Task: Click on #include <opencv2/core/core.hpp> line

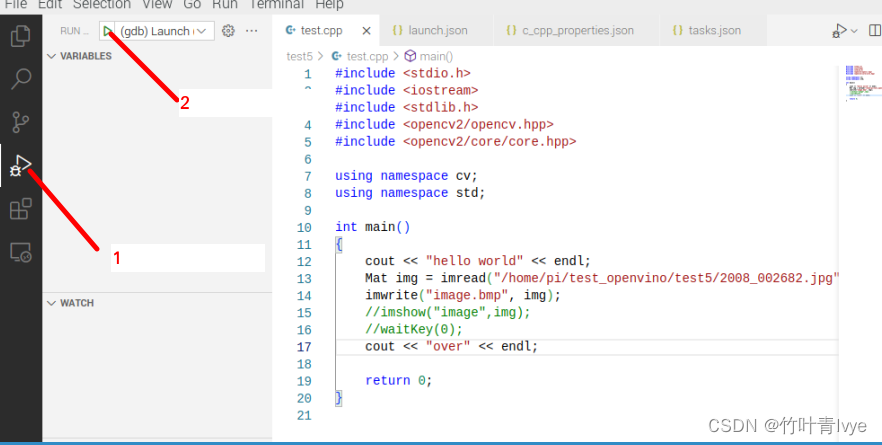Action: click(456, 141)
